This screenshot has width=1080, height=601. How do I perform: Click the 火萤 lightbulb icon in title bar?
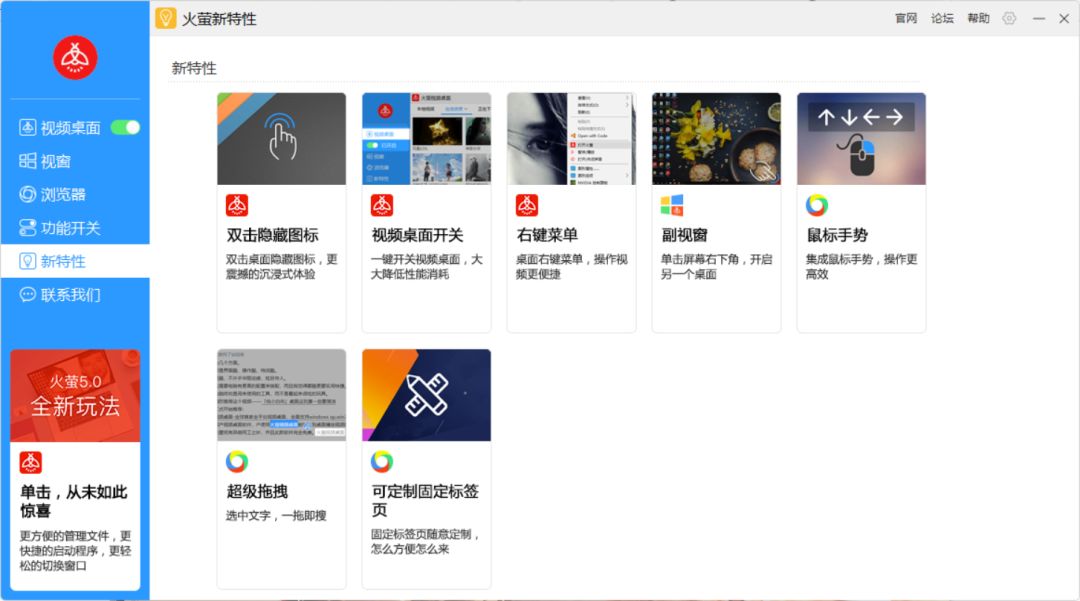click(166, 18)
